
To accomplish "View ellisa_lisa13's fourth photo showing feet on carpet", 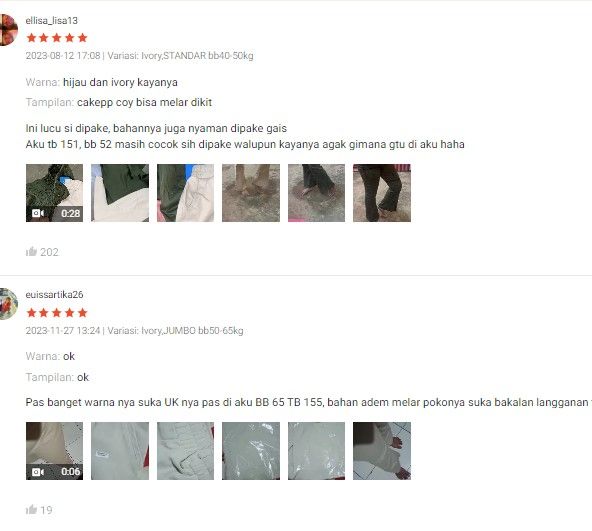I will [x=251, y=193].
